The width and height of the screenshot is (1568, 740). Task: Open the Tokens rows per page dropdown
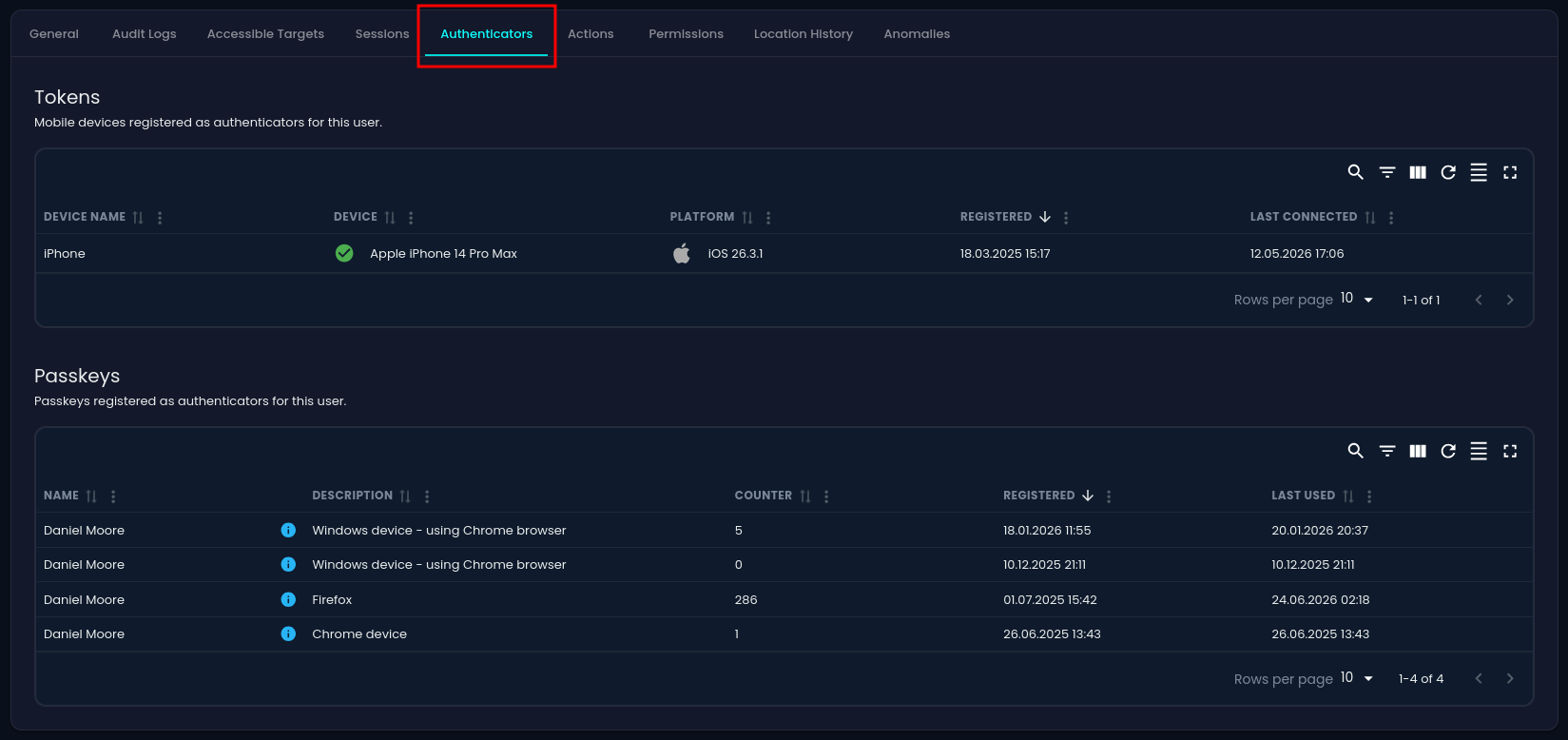[1357, 299]
